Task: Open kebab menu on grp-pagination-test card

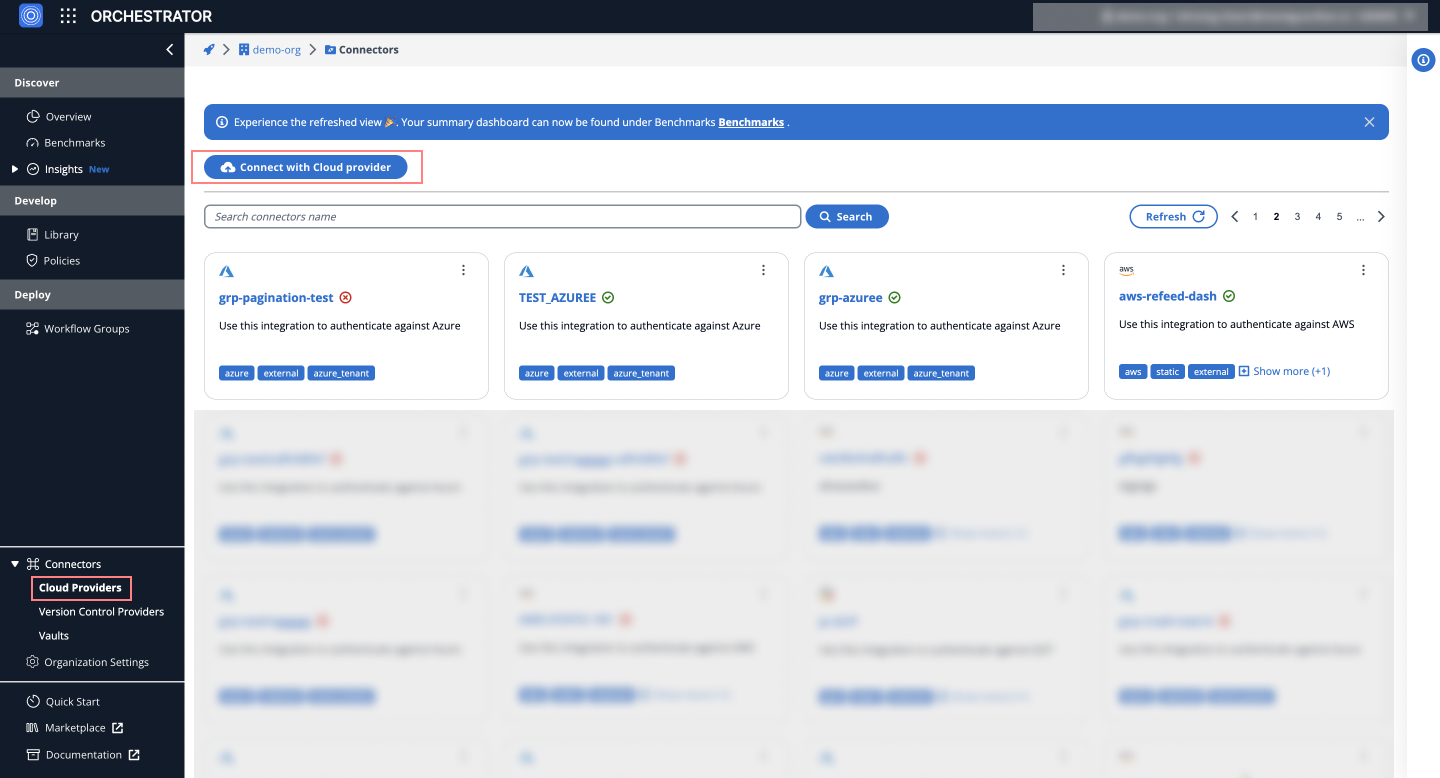Action: pos(463,270)
